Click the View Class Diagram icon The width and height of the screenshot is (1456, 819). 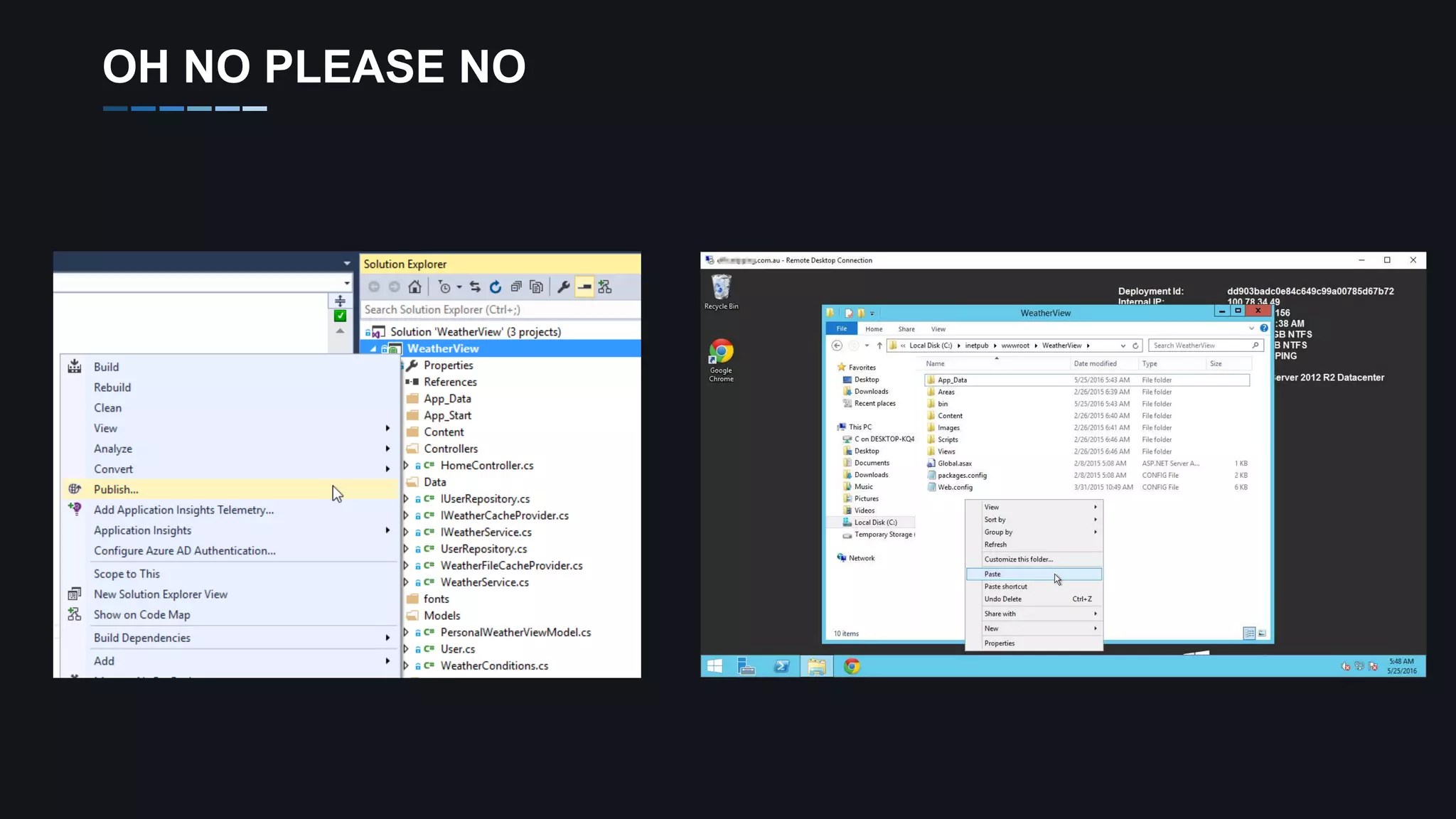[605, 287]
